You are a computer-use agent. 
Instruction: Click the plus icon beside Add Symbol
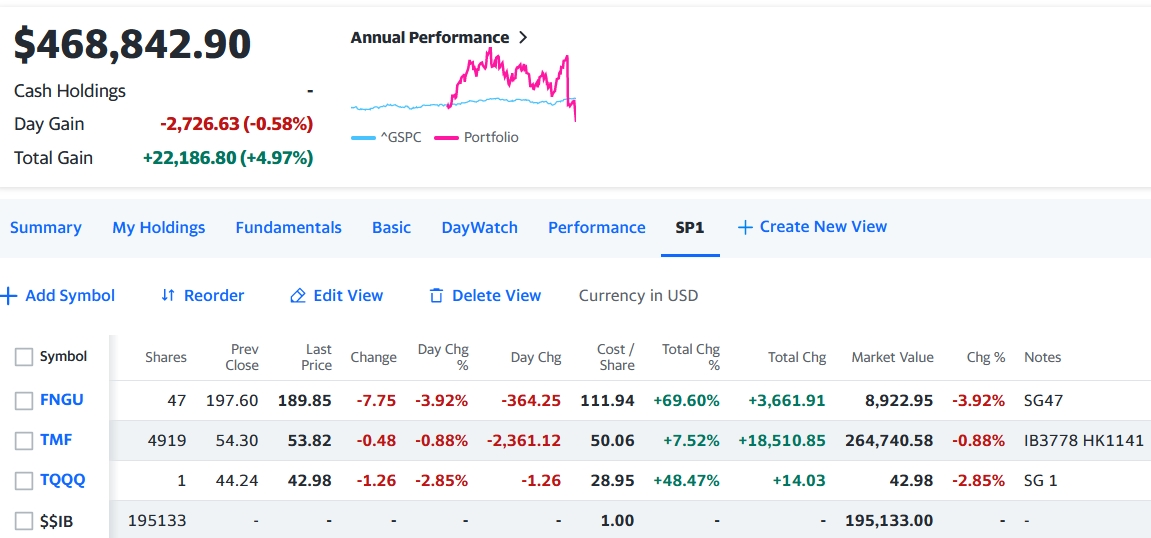[9, 296]
